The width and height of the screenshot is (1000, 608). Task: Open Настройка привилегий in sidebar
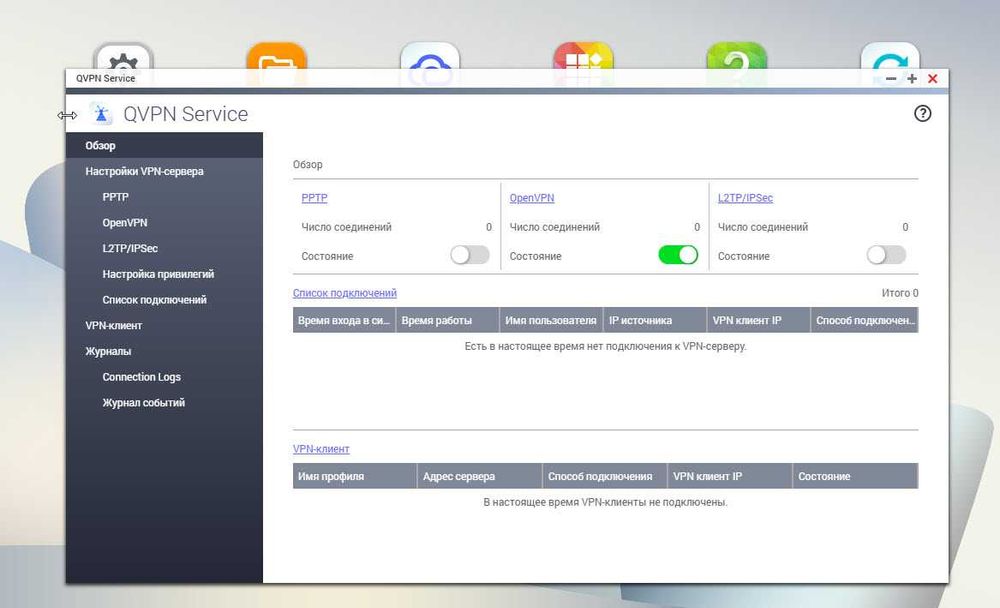164,274
